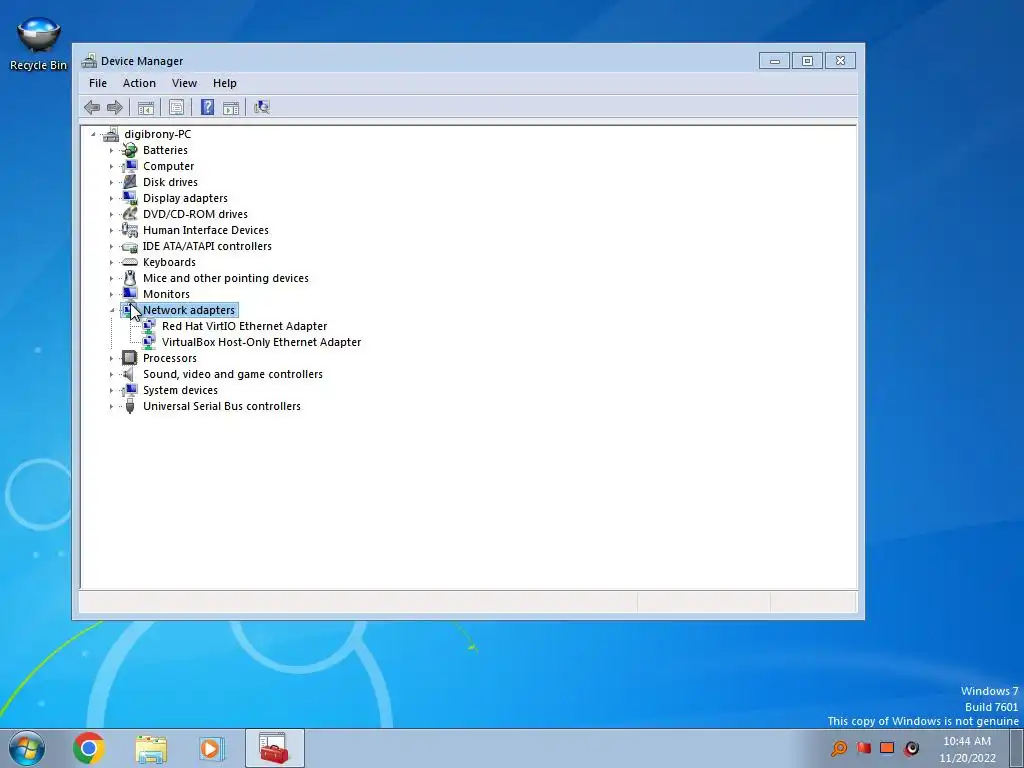Image resolution: width=1024 pixels, height=768 pixels.
Task: Open the View menu
Action: tap(184, 83)
